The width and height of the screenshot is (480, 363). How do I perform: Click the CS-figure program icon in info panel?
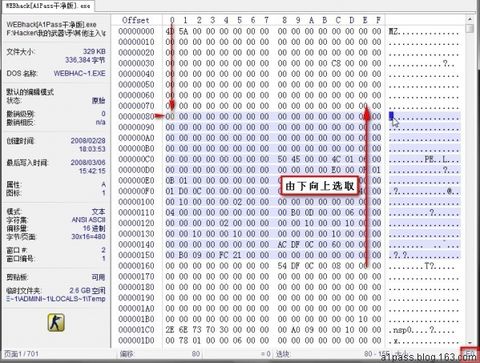click(56, 322)
